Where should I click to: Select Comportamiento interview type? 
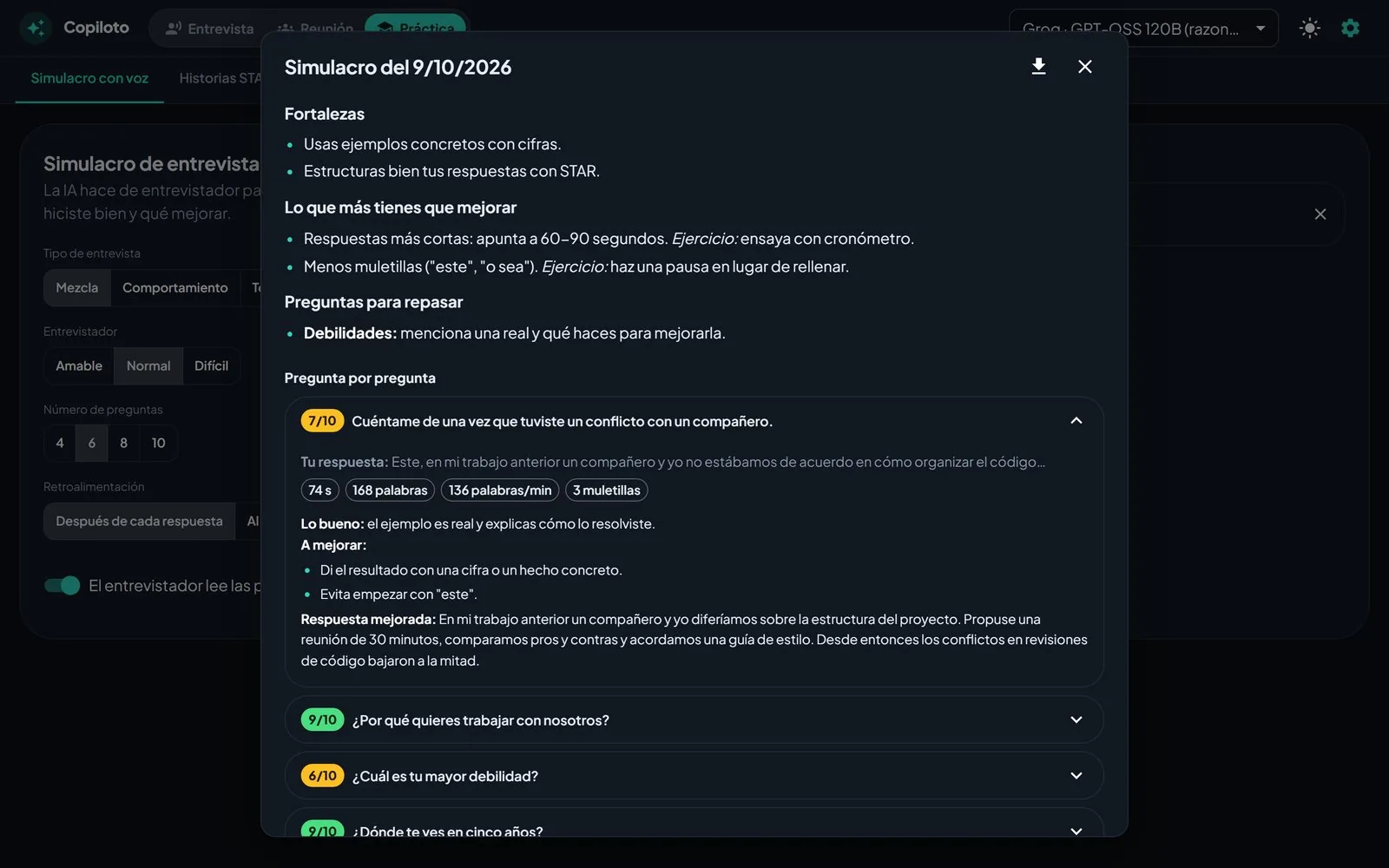pyautogui.click(x=175, y=288)
